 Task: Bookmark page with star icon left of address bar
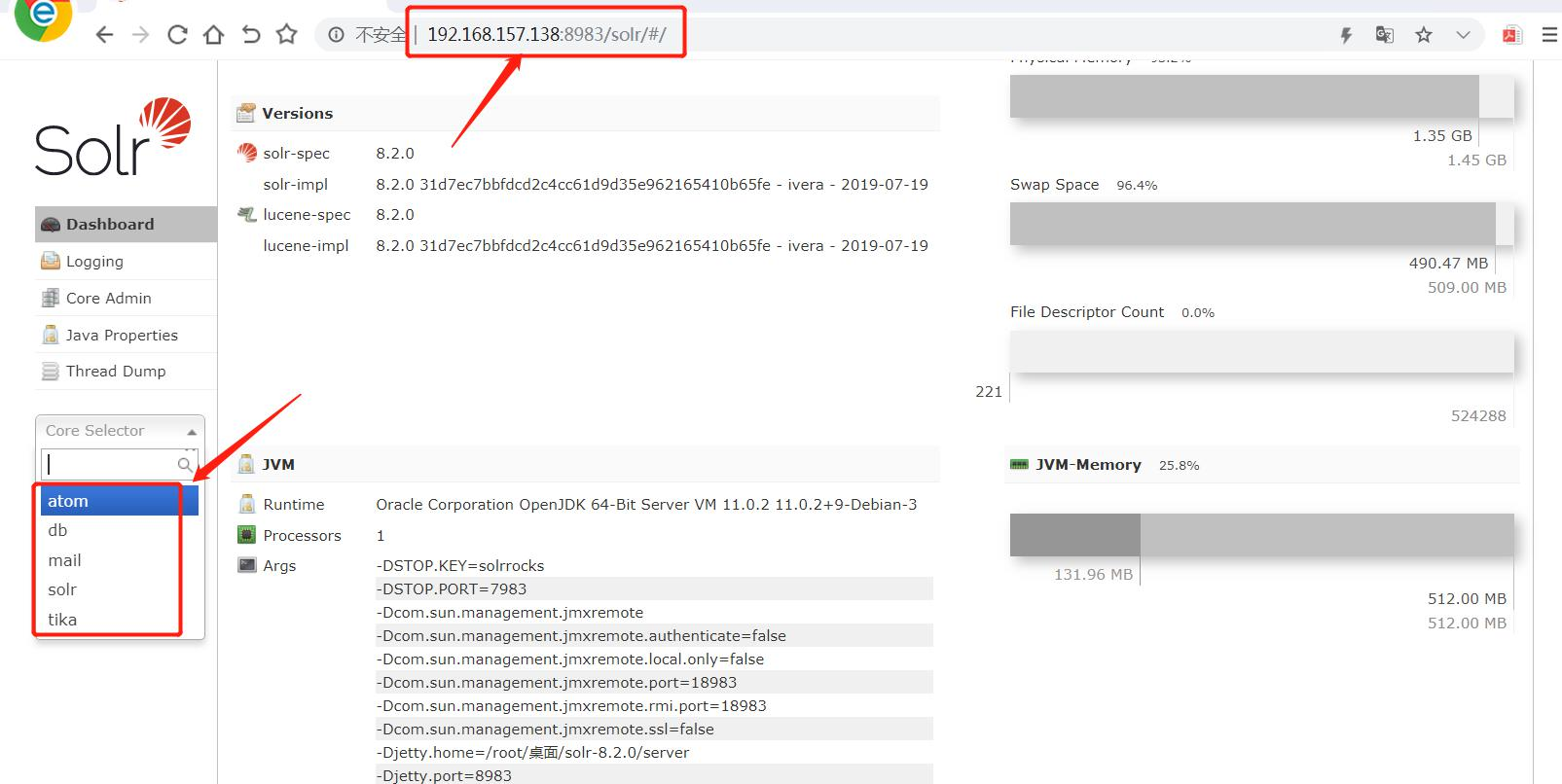(286, 35)
